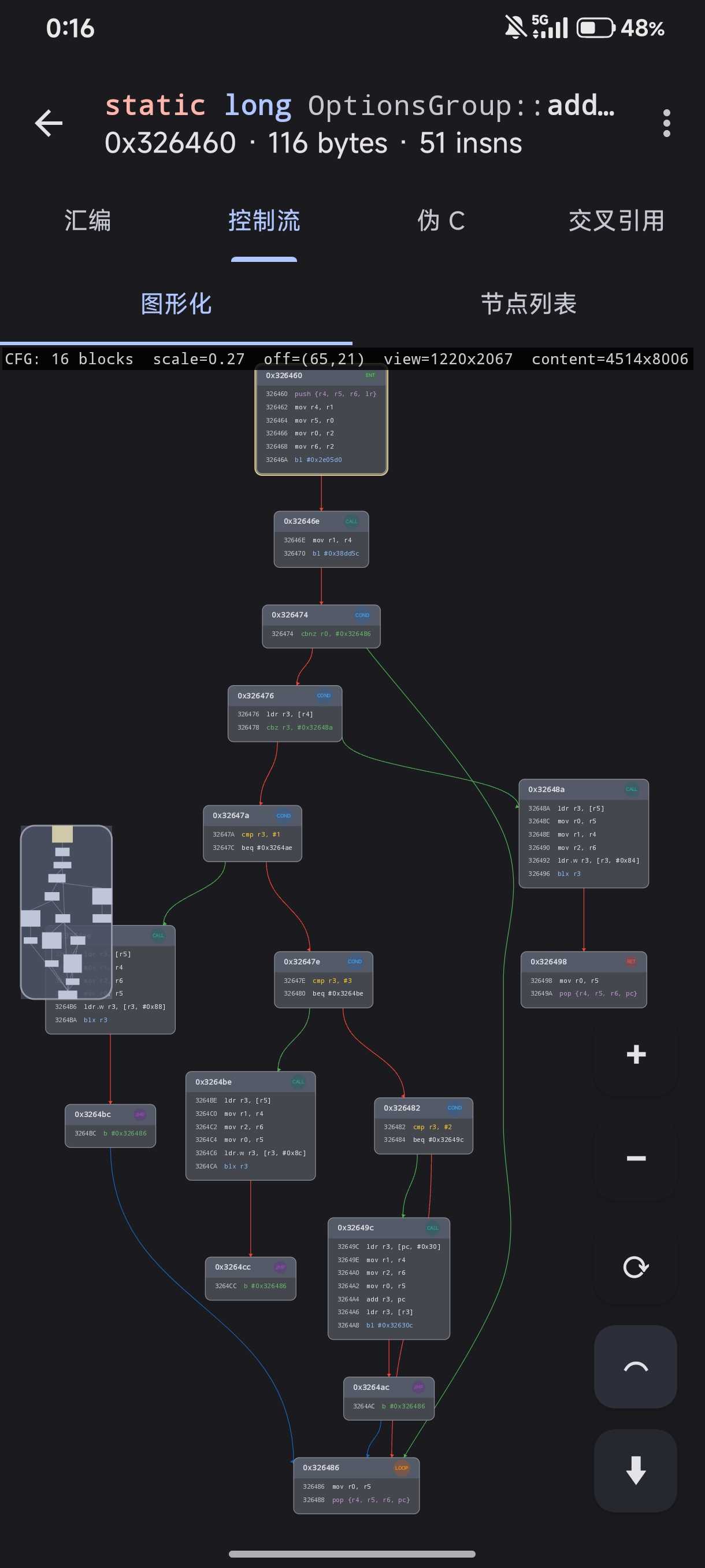
Task: Tap instruction 'beq #0x3264be'
Action: click(338, 993)
